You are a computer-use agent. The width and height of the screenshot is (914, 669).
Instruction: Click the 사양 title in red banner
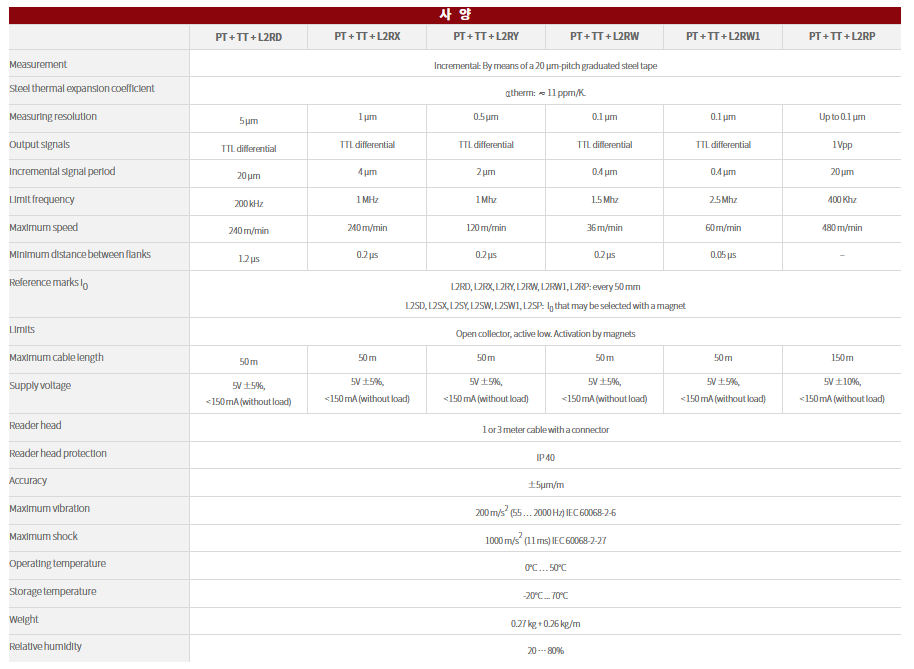[x=455, y=15]
